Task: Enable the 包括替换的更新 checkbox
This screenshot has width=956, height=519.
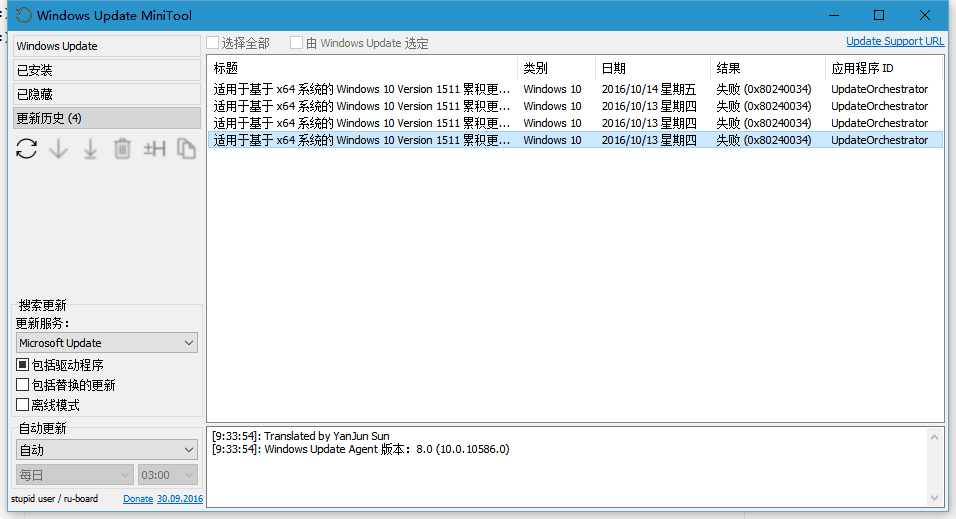Action: [x=23, y=385]
